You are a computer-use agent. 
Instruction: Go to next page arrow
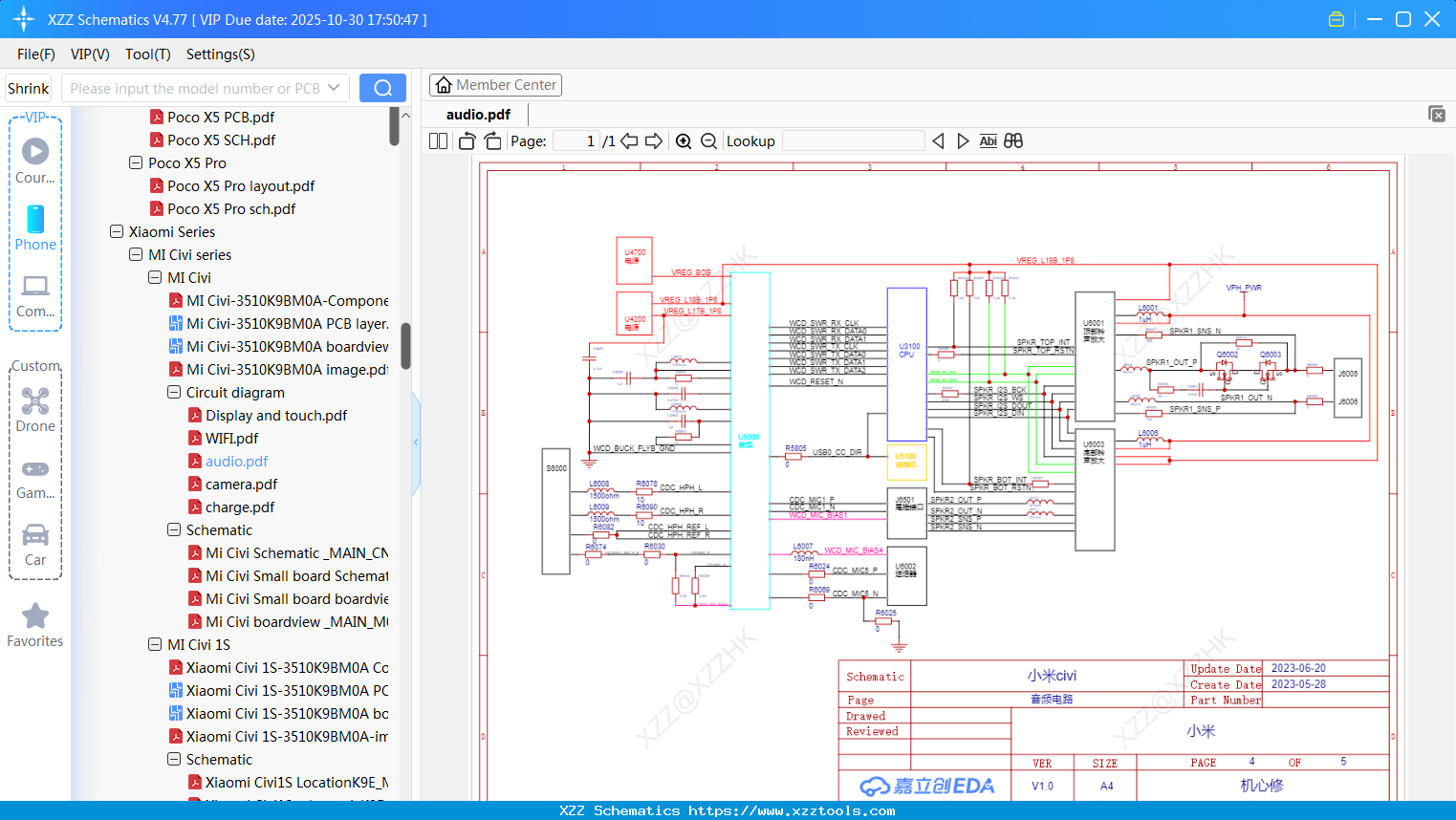(654, 141)
